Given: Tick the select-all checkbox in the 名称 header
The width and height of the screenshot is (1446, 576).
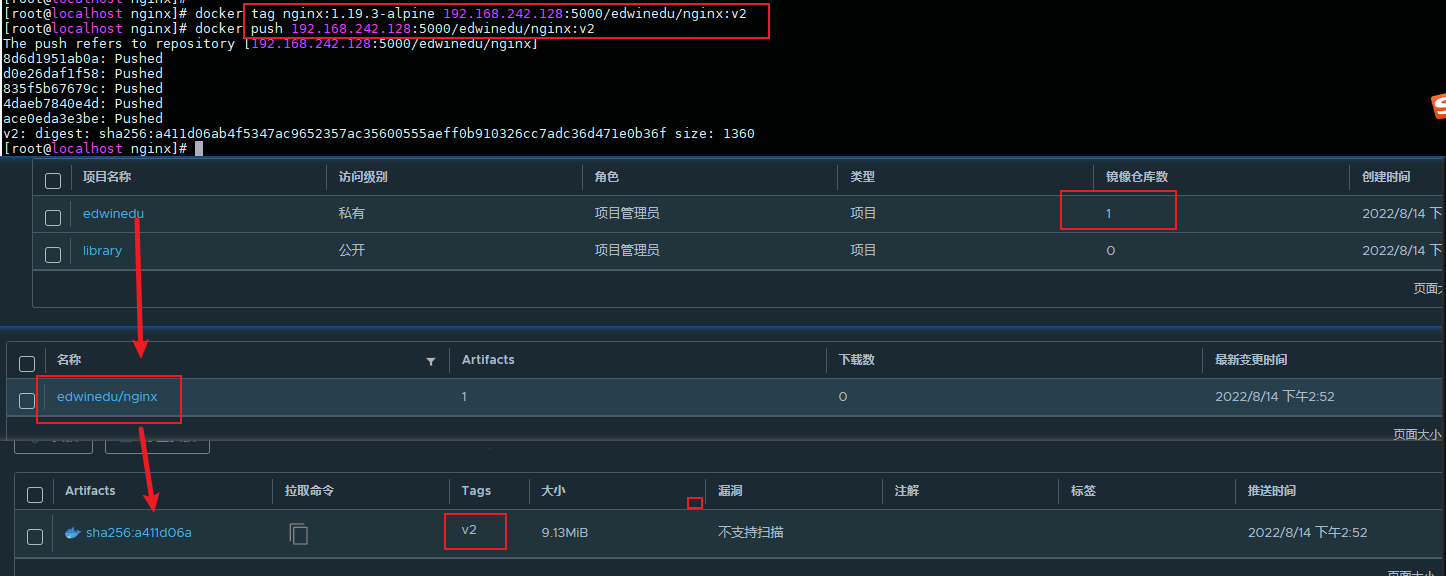Looking at the screenshot, I should pyautogui.click(x=27, y=364).
